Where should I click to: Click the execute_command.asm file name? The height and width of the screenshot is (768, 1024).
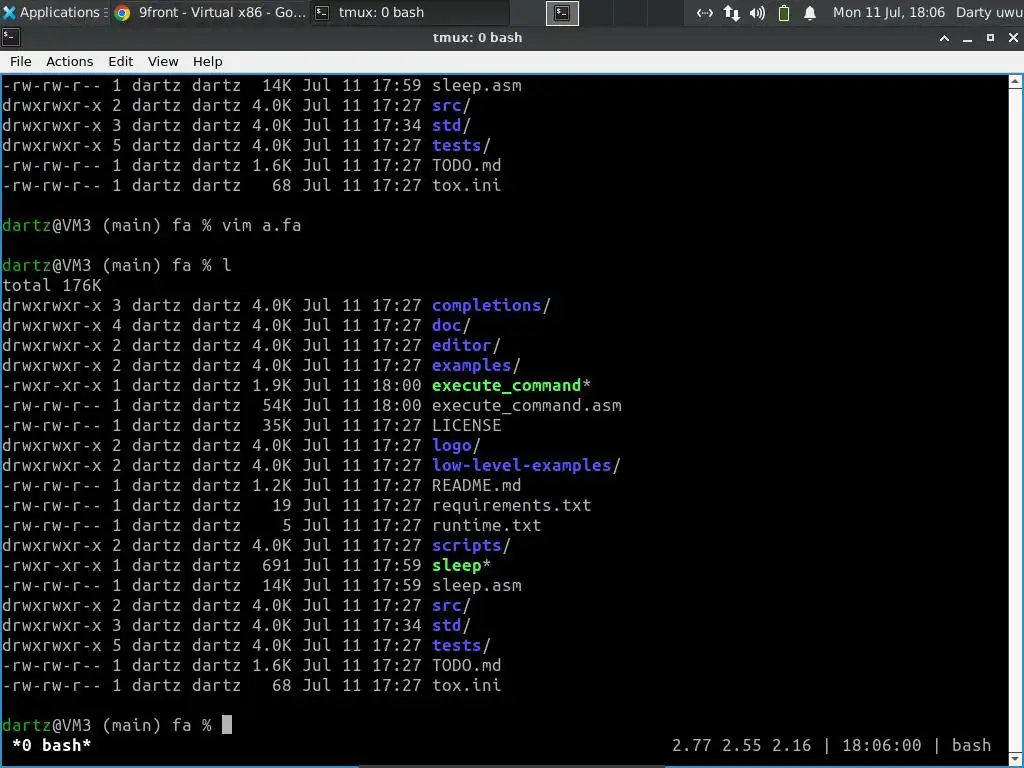[526, 406]
